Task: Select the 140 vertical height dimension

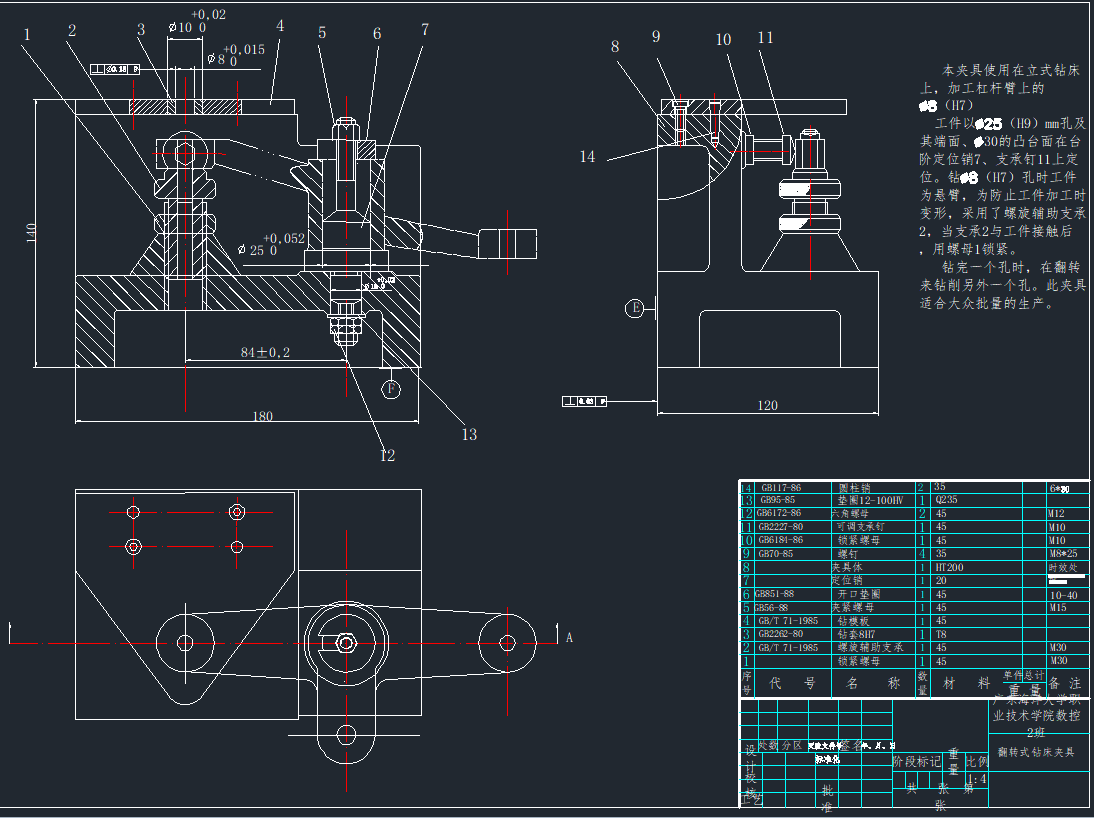Action: click(x=31, y=234)
